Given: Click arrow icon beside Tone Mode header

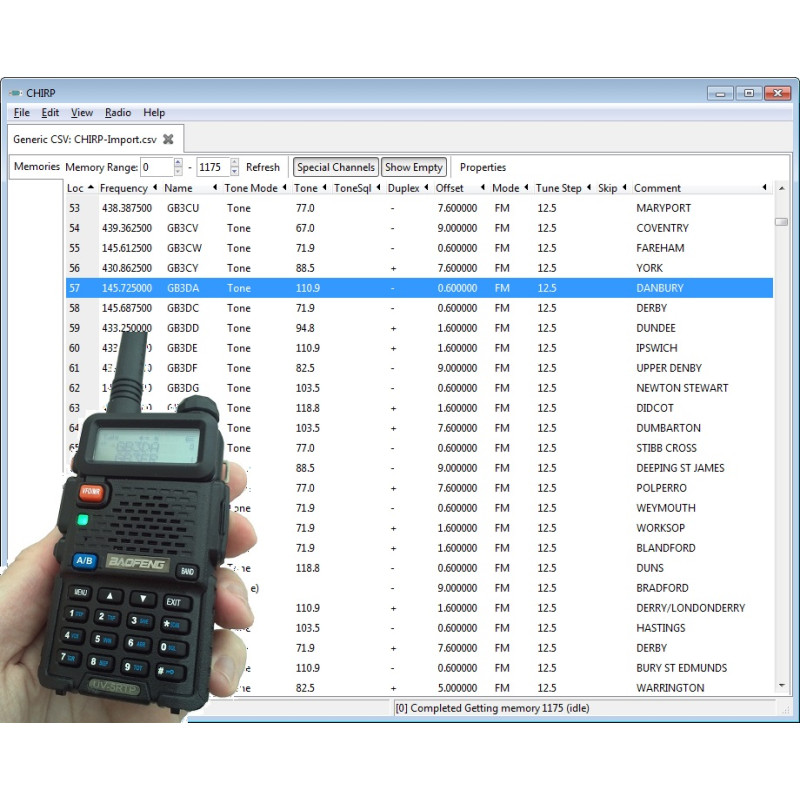Looking at the screenshot, I should (x=285, y=188).
